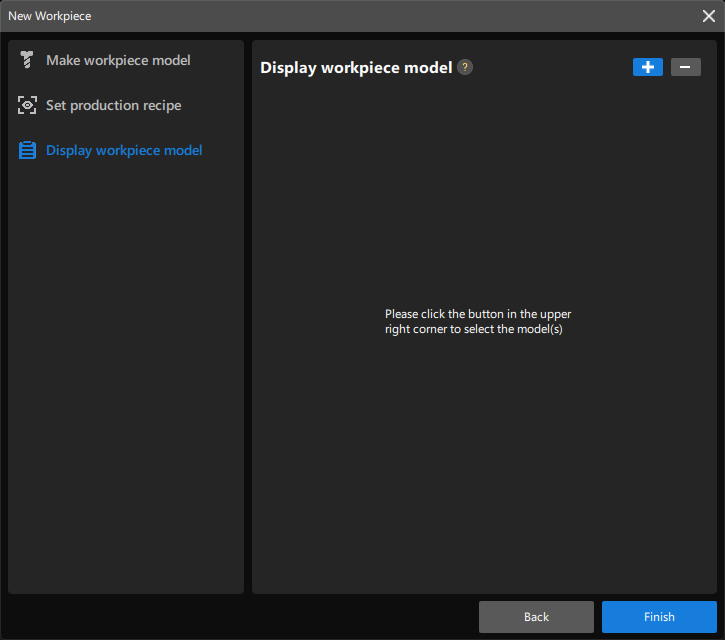Image resolution: width=725 pixels, height=640 pixels.
Task: Click the eye scan icon for production recipe
Action: pyautogui.click(x=27, y=105)
